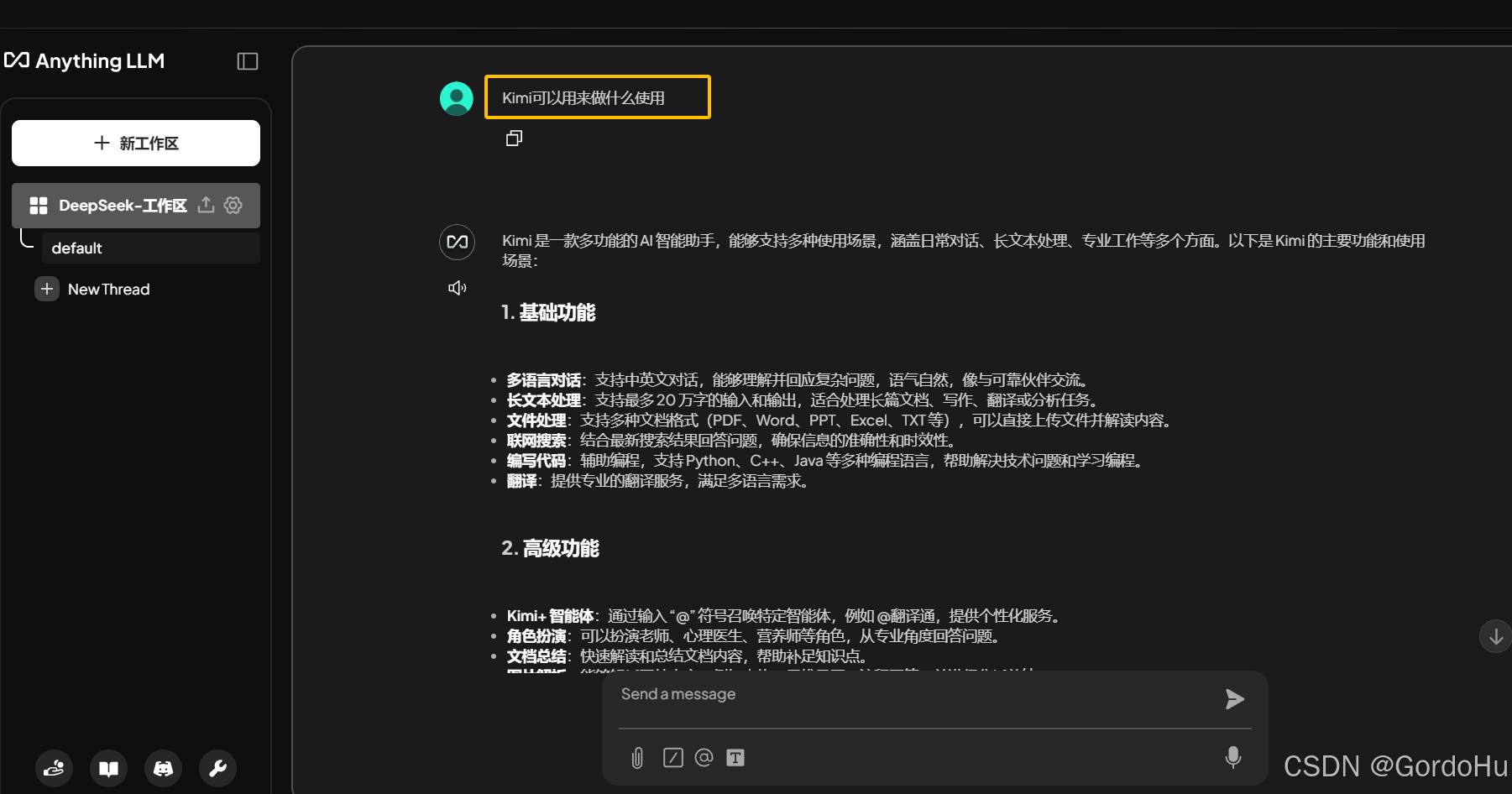
Task: Click the bullet text 角色扮演
Action: (536, 636)
